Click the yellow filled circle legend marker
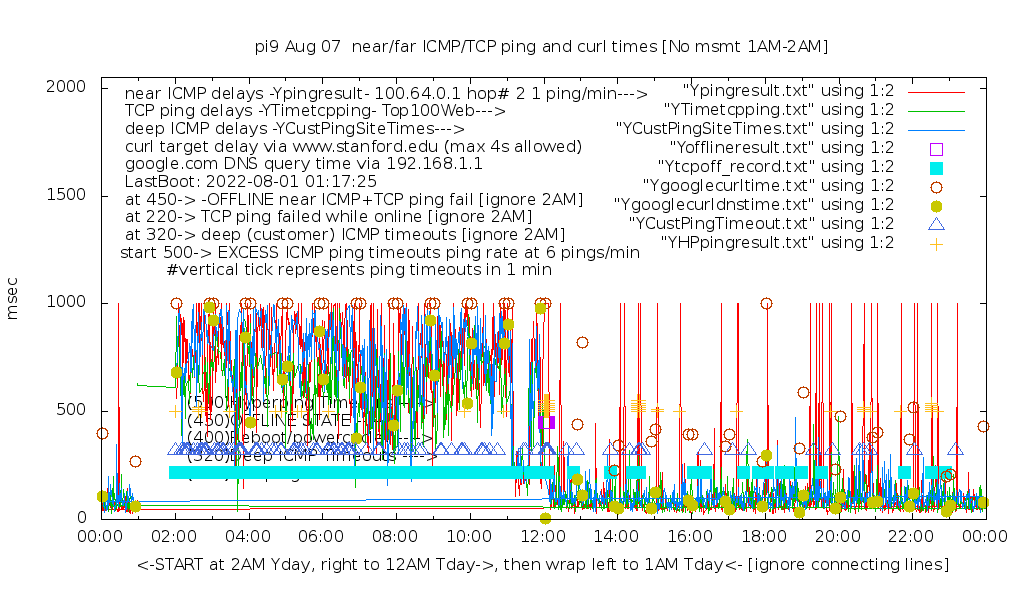Image resolution: width=1020 pixels, height=600 pixels. (x=936, y=205)
